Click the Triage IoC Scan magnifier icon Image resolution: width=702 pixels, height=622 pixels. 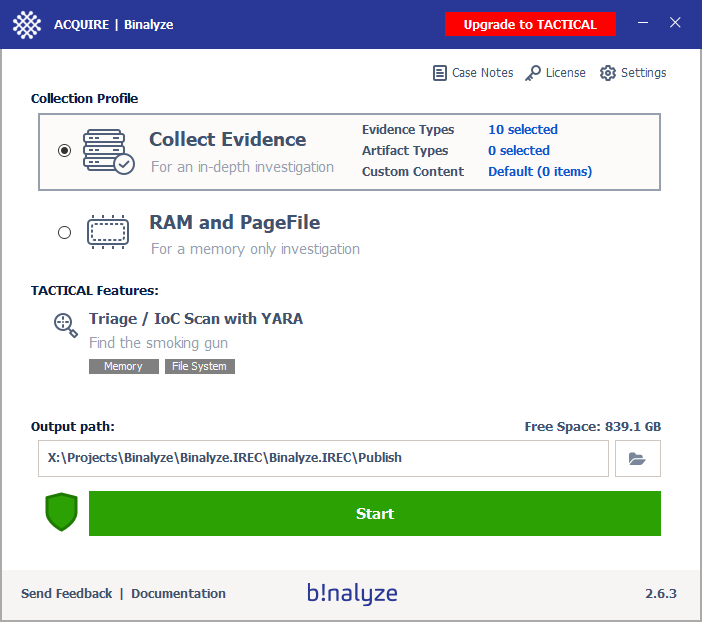click(66, 325)
